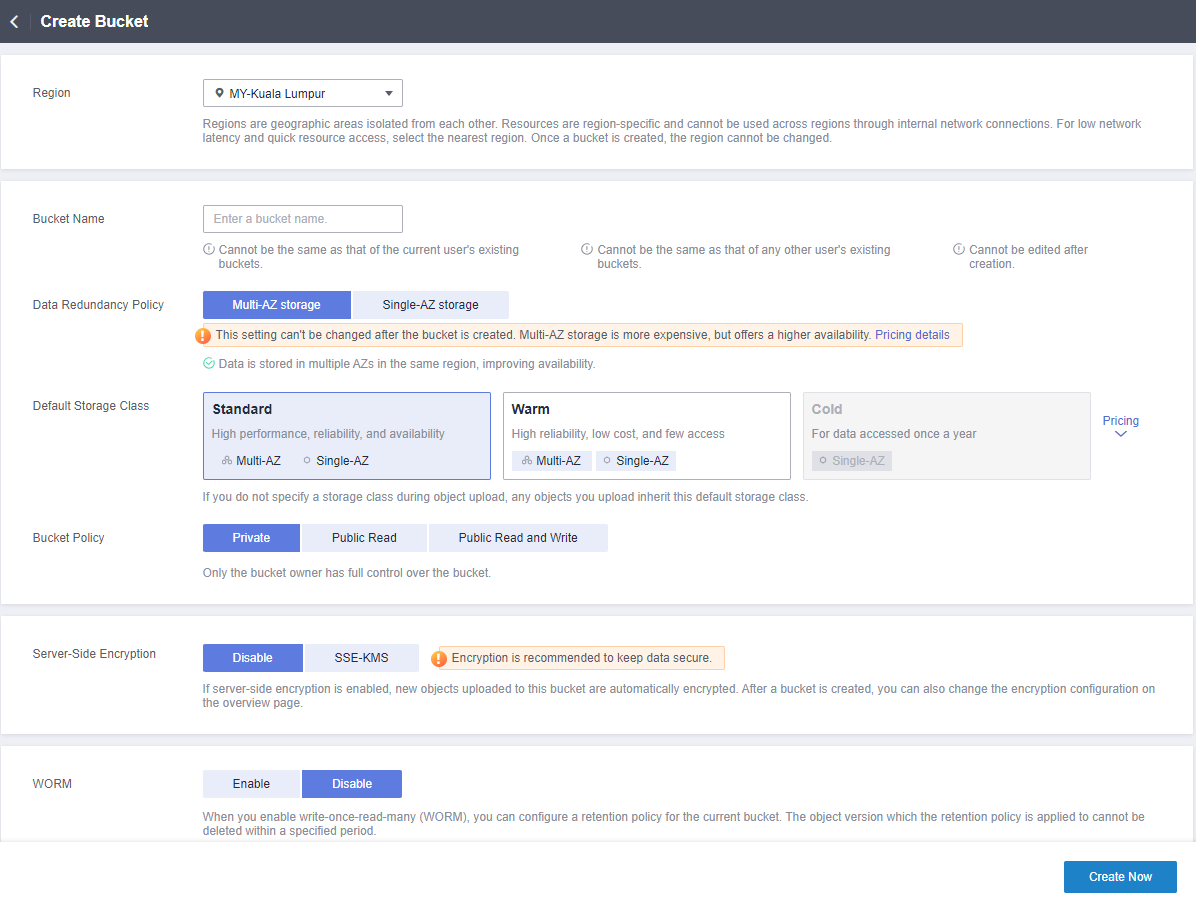
Task: Open the Pricing details link
Action: coord(912,335)
